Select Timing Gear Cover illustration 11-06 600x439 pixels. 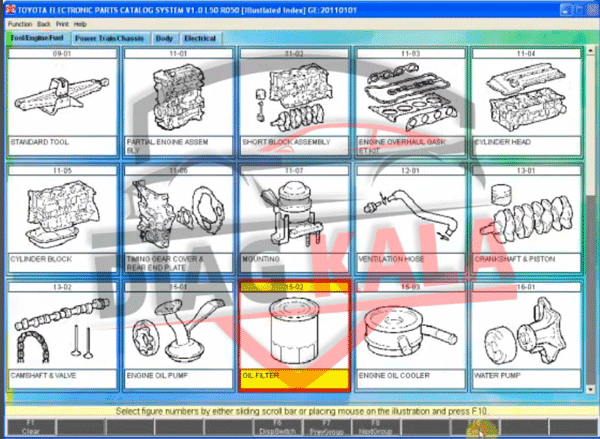(x=178, y=219)
